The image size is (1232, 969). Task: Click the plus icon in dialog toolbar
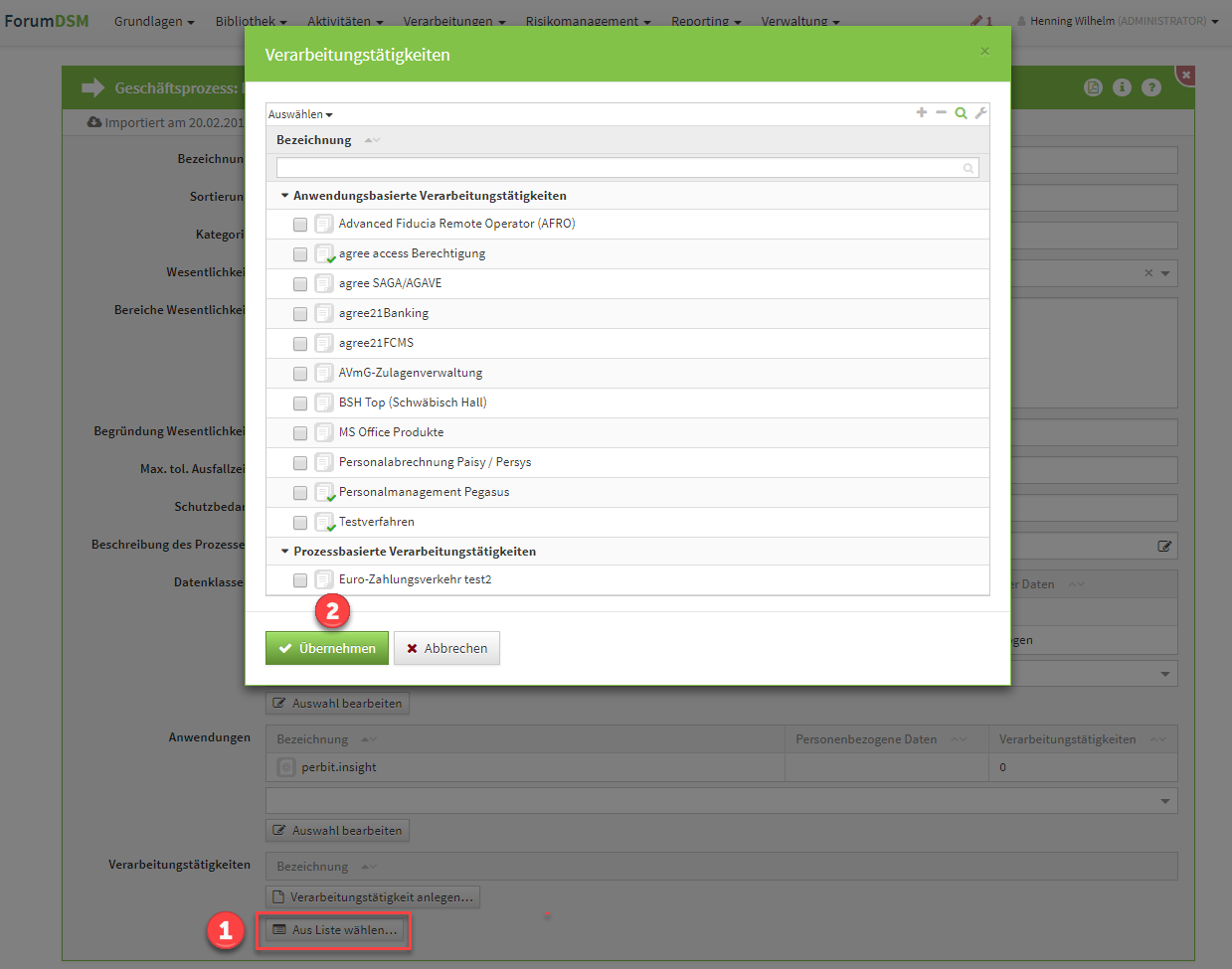922,113
